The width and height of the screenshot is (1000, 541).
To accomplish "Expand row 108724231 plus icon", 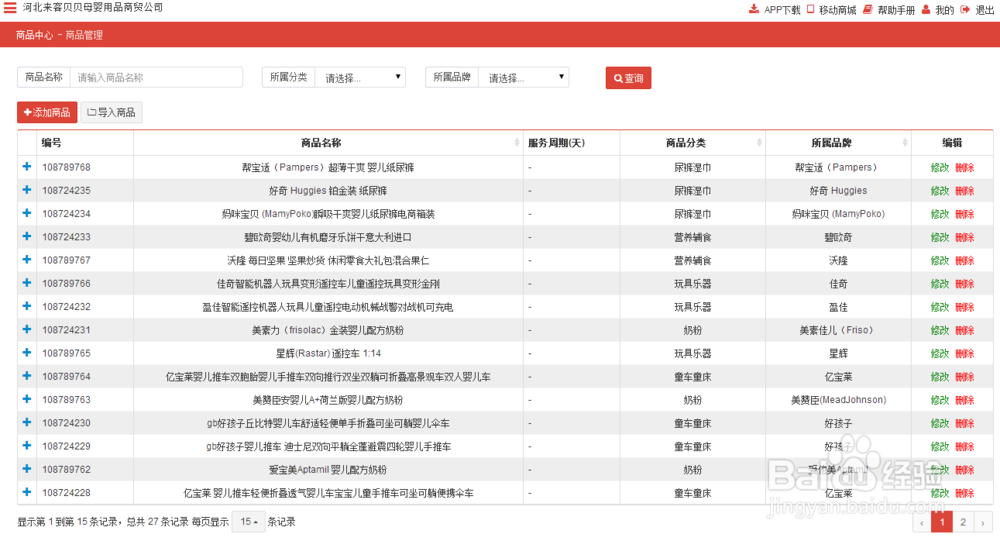I will 27,329.
